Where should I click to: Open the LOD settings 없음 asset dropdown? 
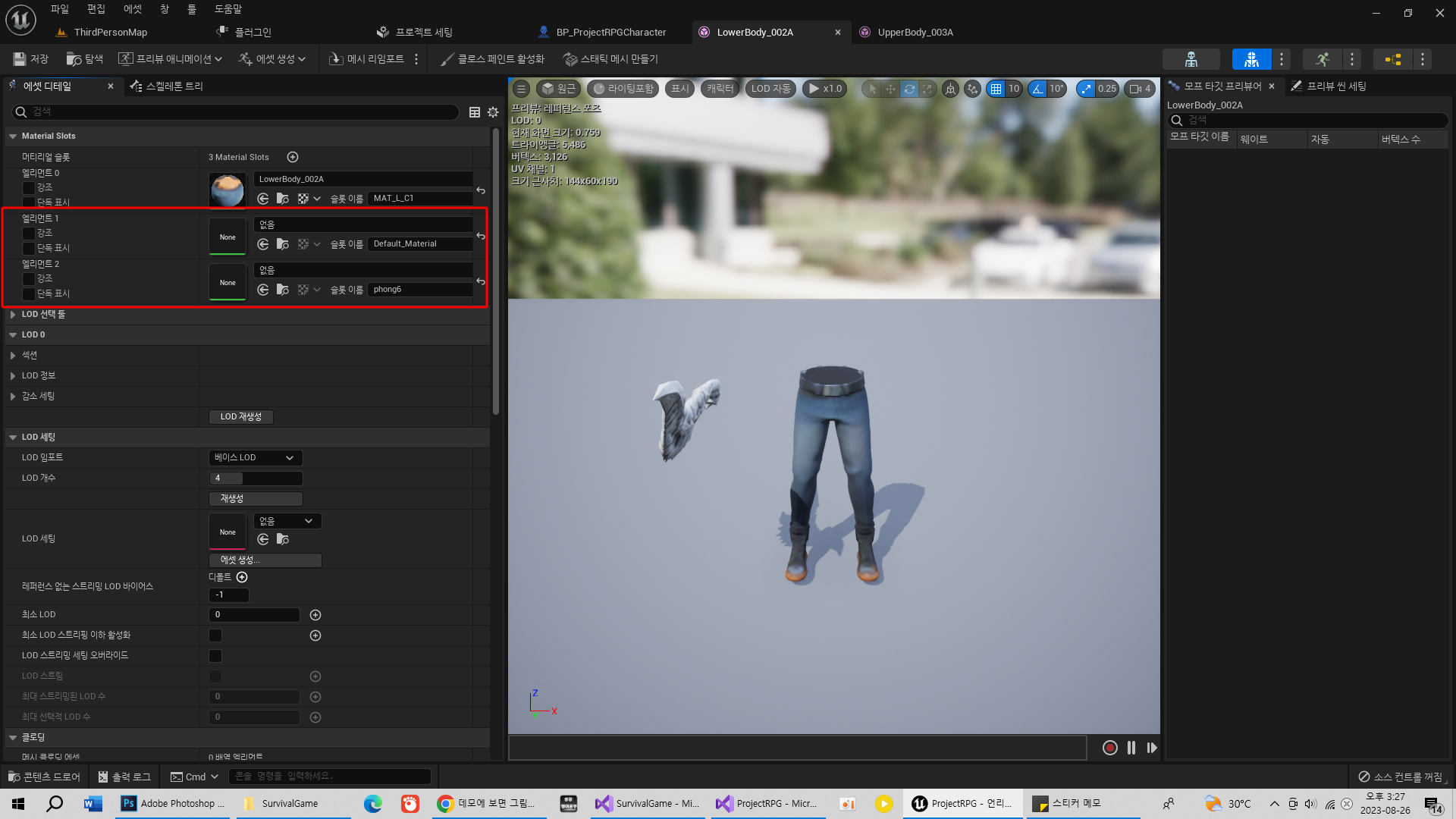click(x=287, y=521)
